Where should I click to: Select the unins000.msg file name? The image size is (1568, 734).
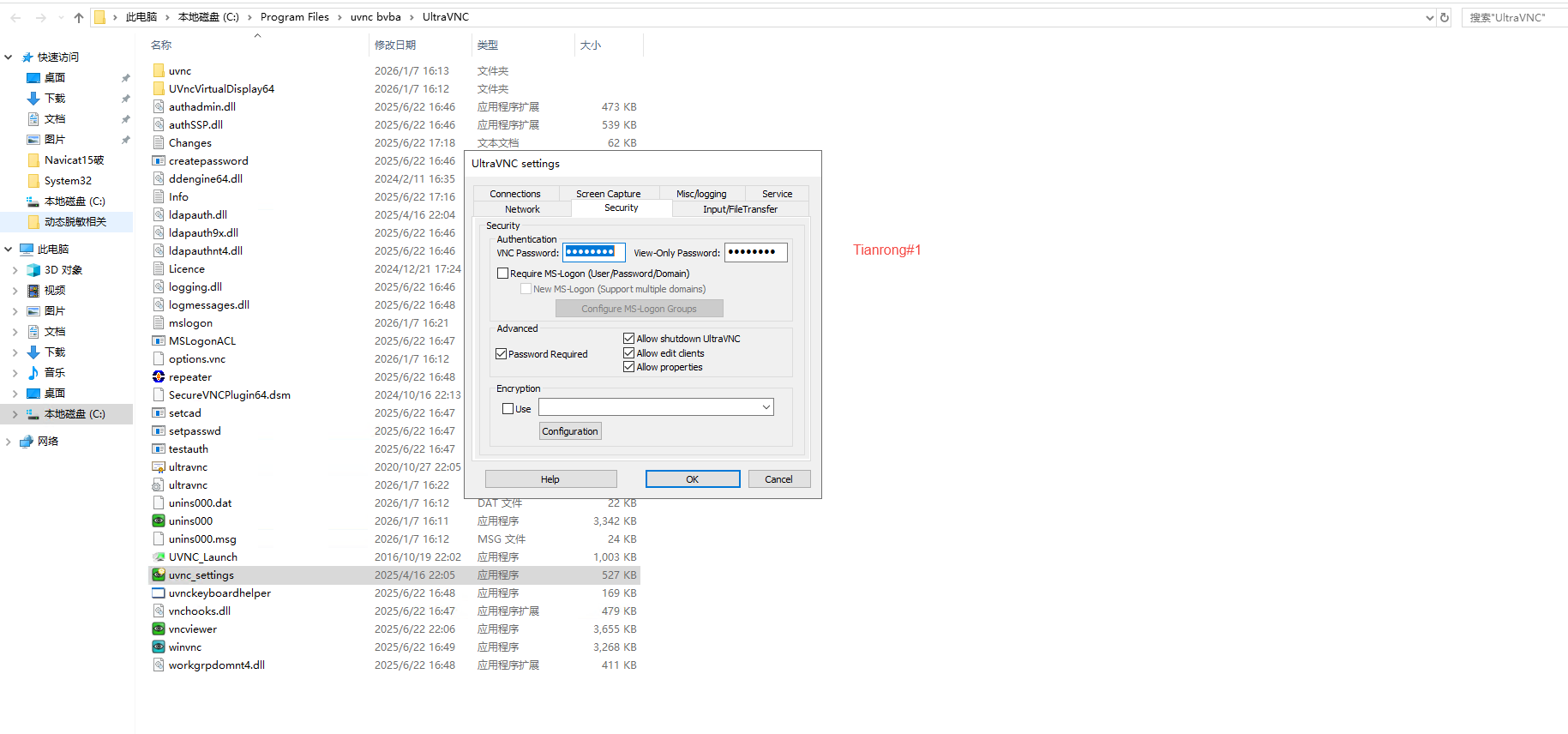tap(202, 538)
